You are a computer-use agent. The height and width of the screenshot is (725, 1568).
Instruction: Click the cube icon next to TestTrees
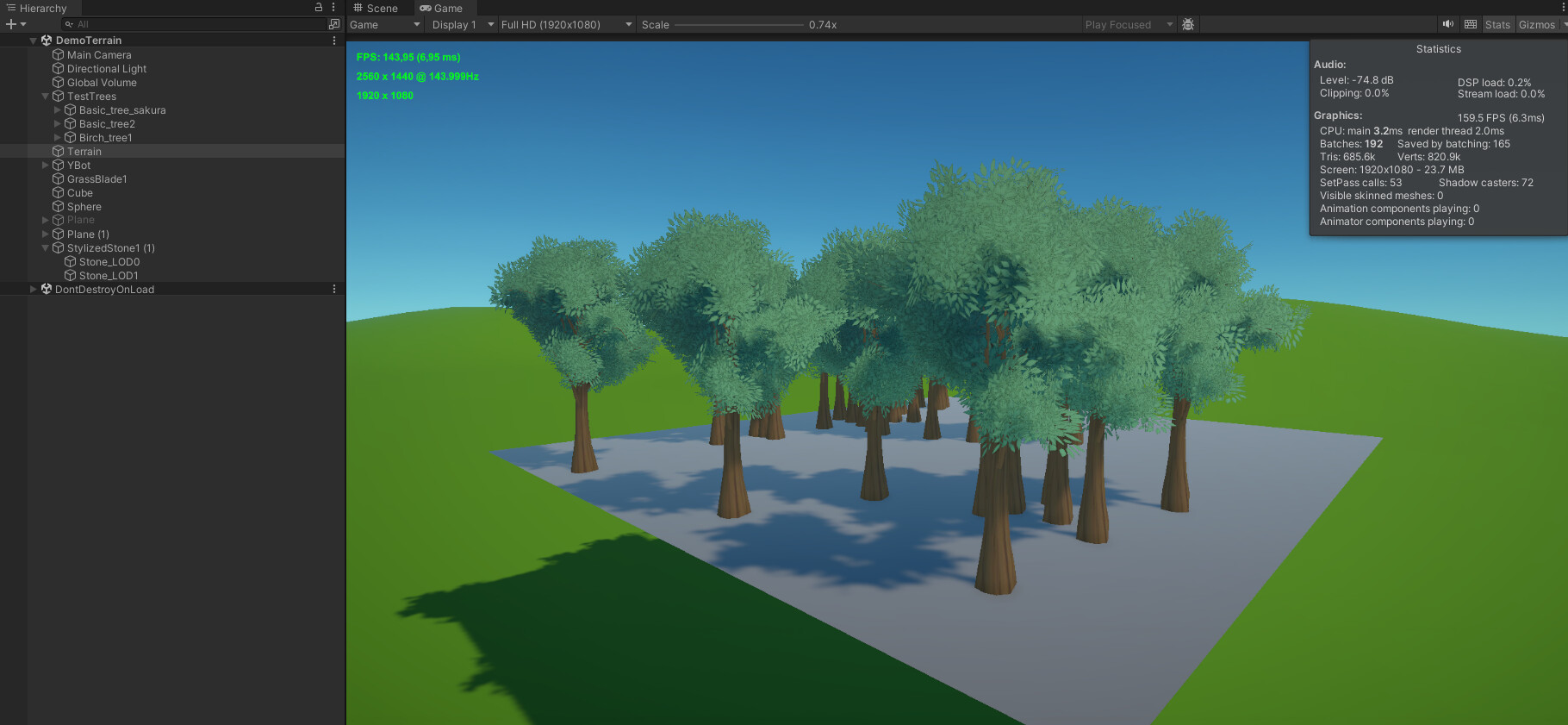[59, 96]
